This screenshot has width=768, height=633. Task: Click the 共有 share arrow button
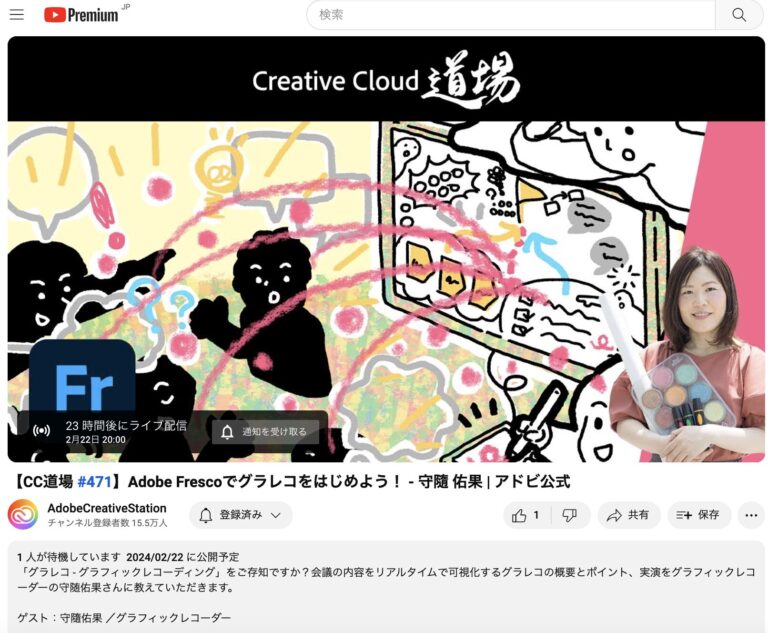[628, 515]
